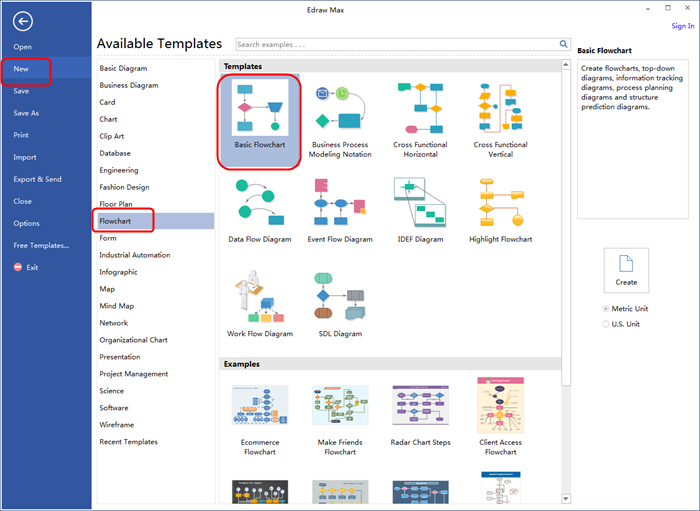Click scrollbar up arrow in templates pane
The image size is (700, 511).
(566, 65)
